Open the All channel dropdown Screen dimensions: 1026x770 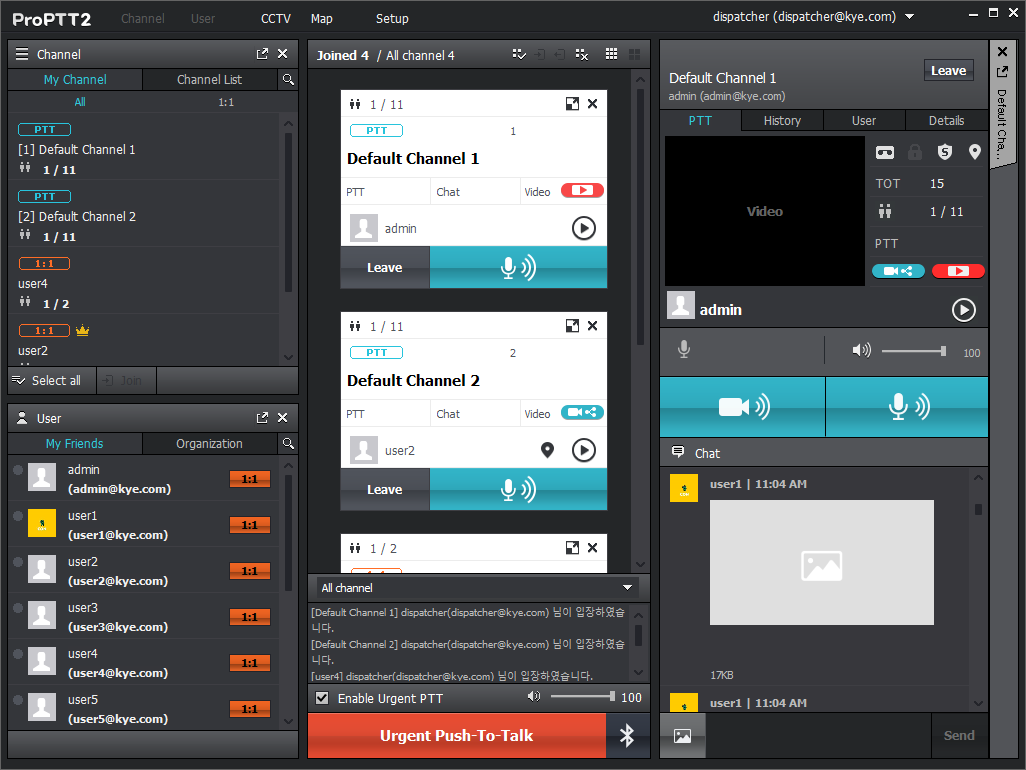tap(478, 587)
